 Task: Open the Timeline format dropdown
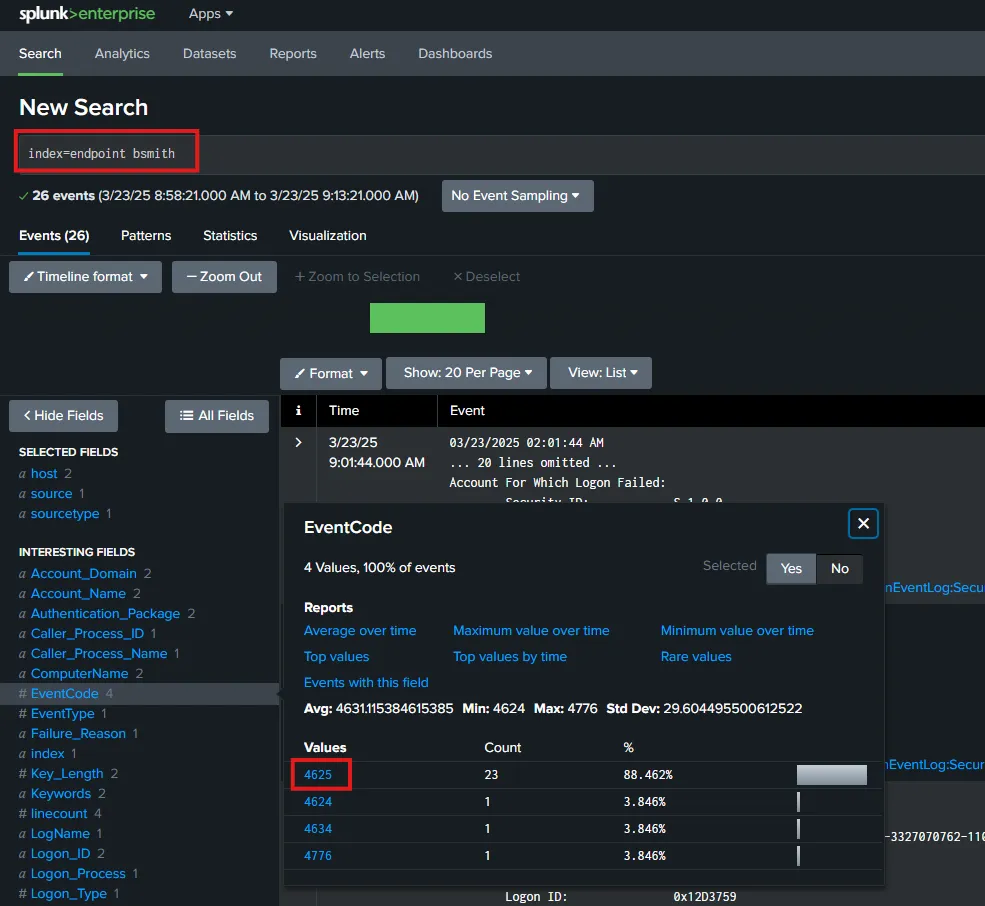[x=85, y=277]
